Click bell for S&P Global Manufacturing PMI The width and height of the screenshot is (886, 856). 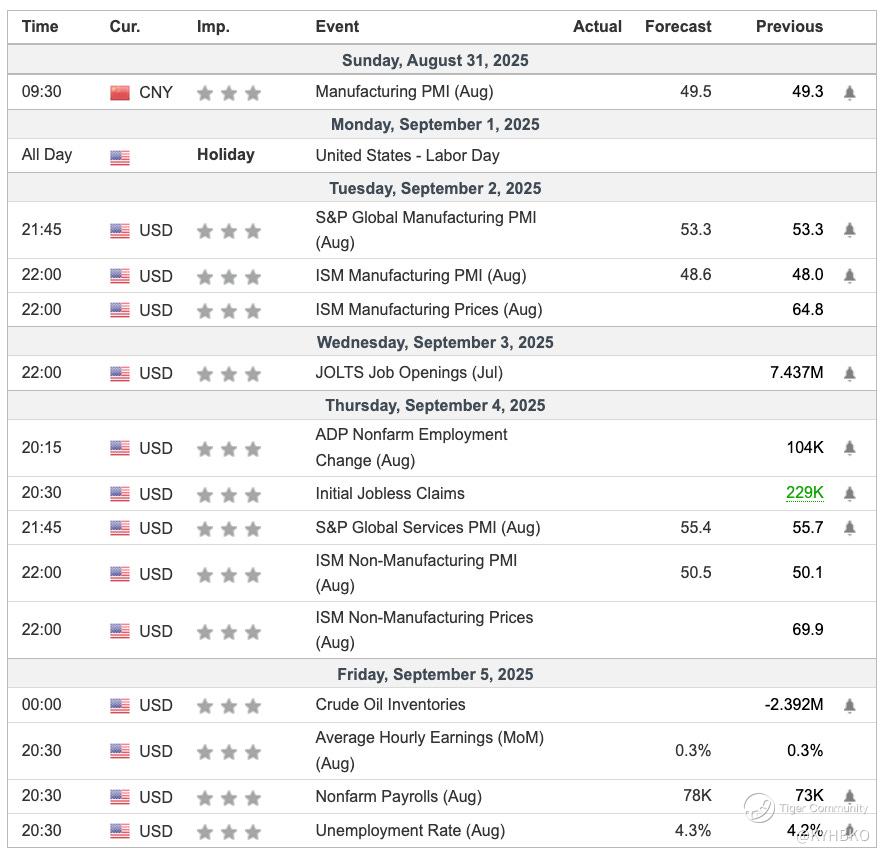point(849,230)
